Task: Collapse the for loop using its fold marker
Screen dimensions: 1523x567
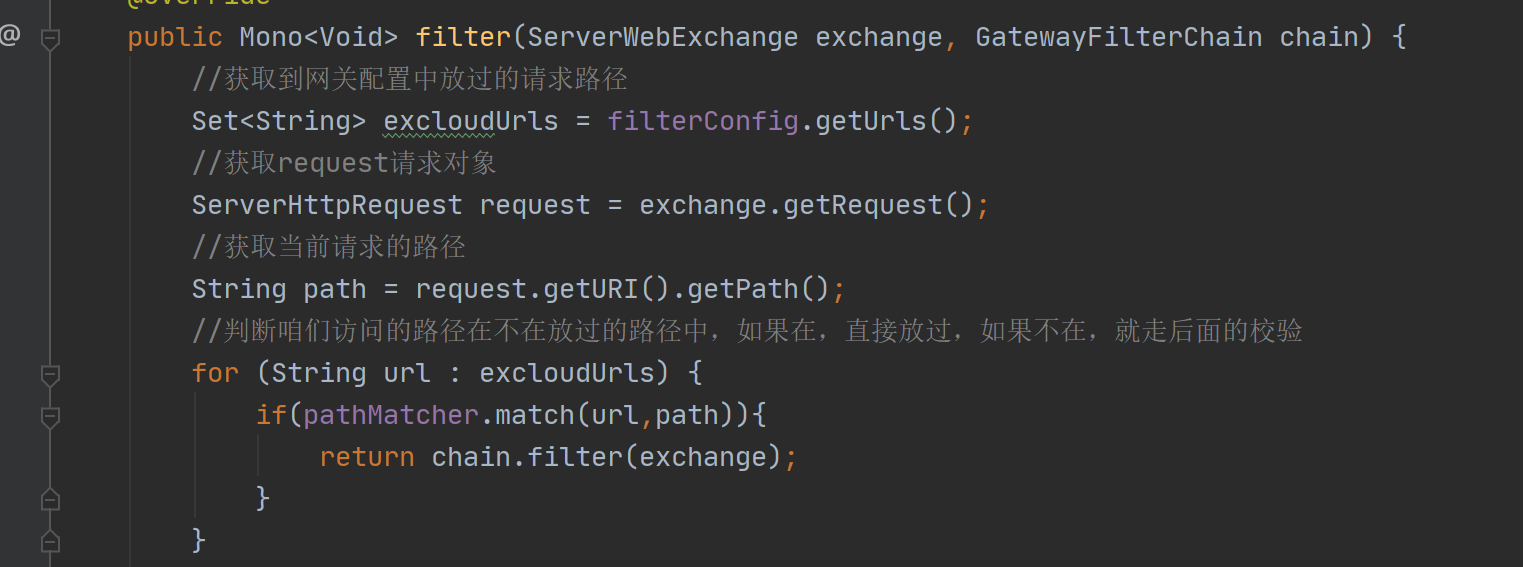Action: click(50, 375)
